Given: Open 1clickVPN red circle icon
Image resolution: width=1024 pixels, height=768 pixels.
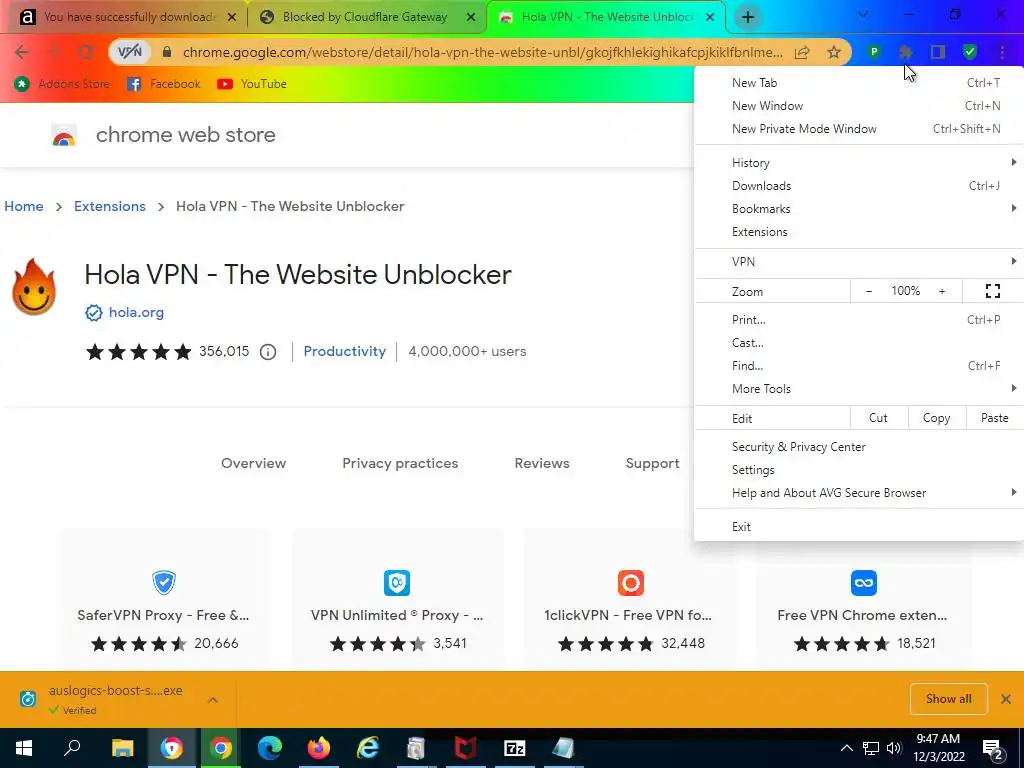Looking at the screenshot, I should (x=630, y=583).
